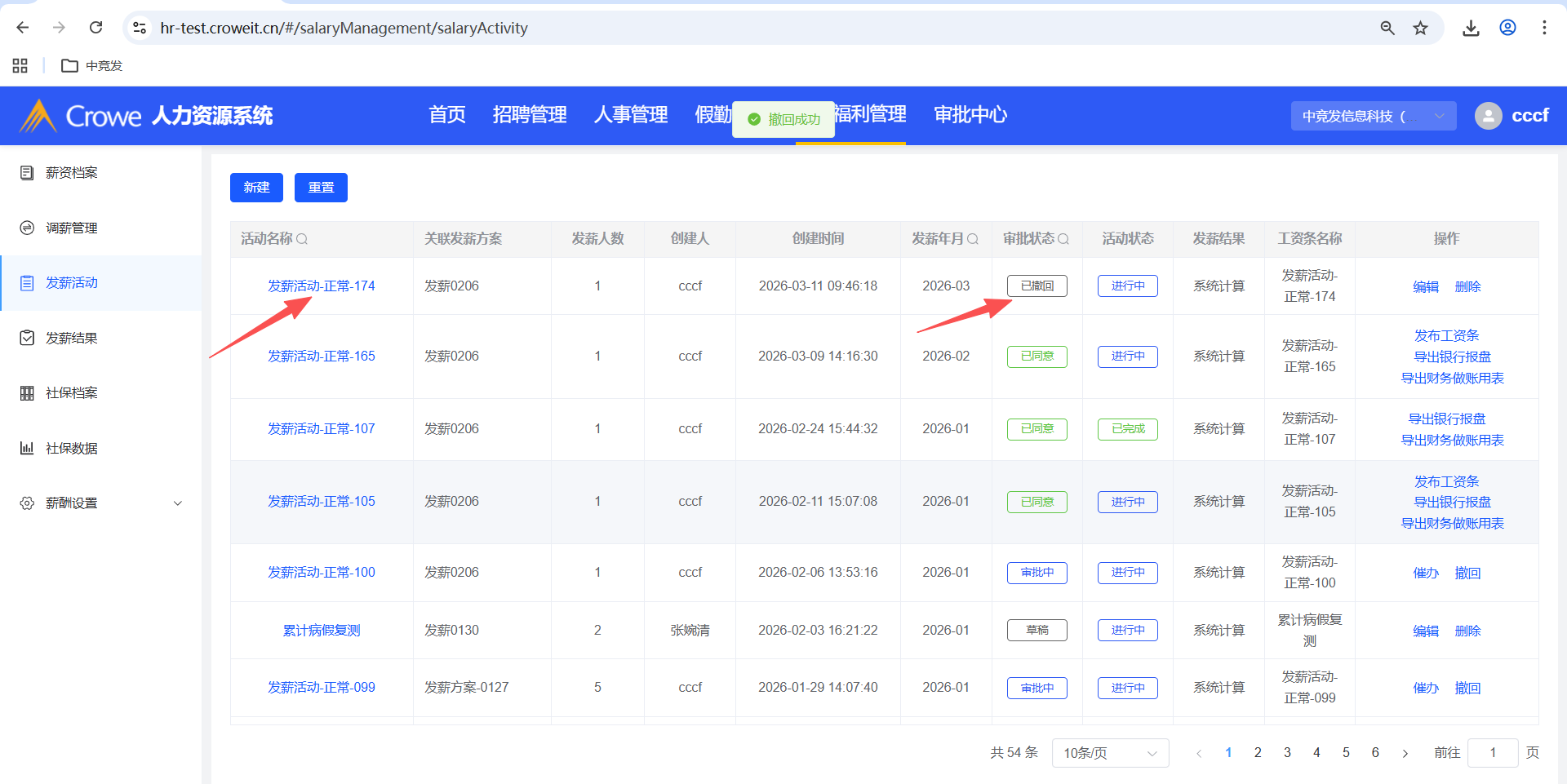Open 社保数据 sidebar item
1567x784 pixels.
point(71,449)
